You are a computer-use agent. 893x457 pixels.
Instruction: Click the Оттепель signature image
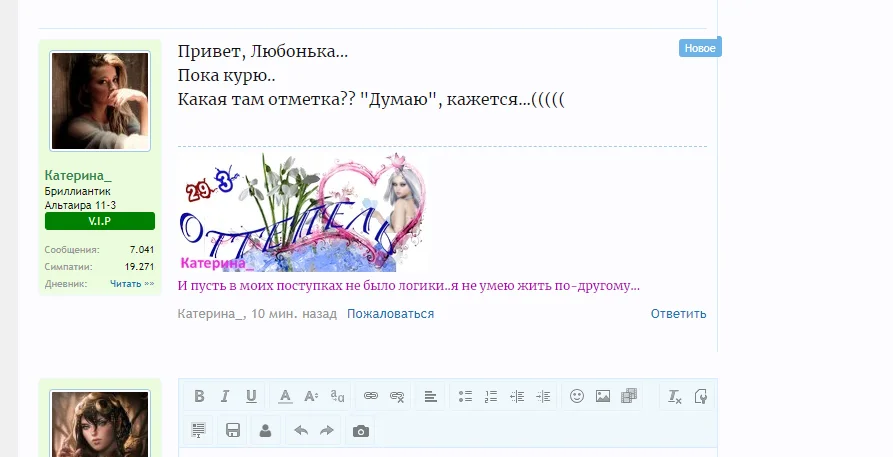(x=302, y=212)
